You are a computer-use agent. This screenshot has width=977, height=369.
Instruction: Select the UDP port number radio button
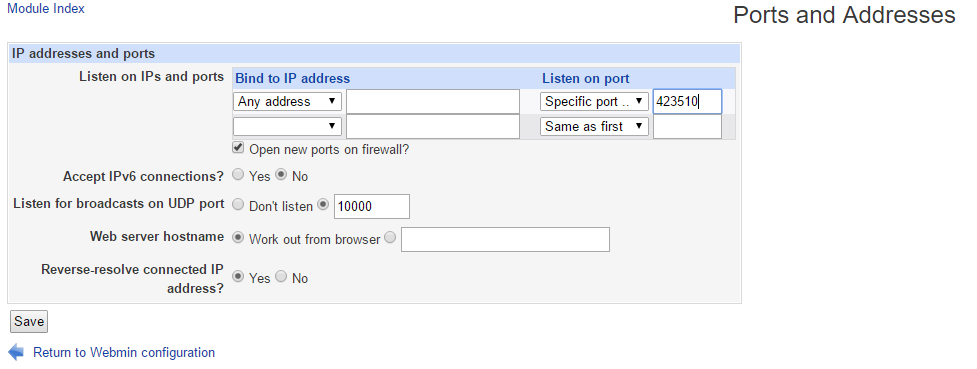[x=323, y=204]
